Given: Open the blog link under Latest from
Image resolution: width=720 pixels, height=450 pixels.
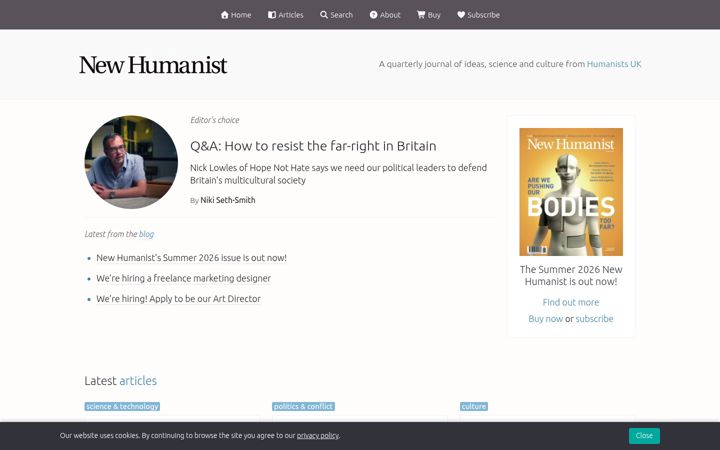Looking at the screenshot, I should coord(146,234).
